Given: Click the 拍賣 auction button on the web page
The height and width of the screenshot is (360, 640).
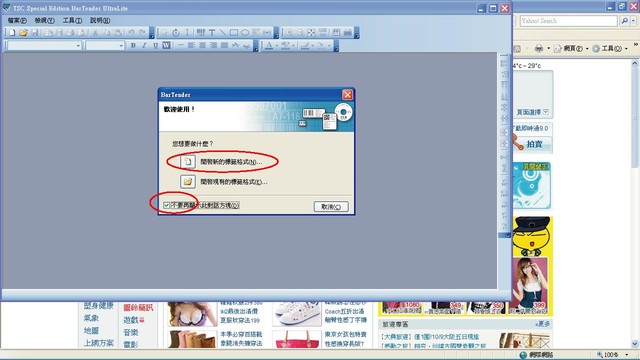Looking at the screenshot, I should (x=534, y=144).
